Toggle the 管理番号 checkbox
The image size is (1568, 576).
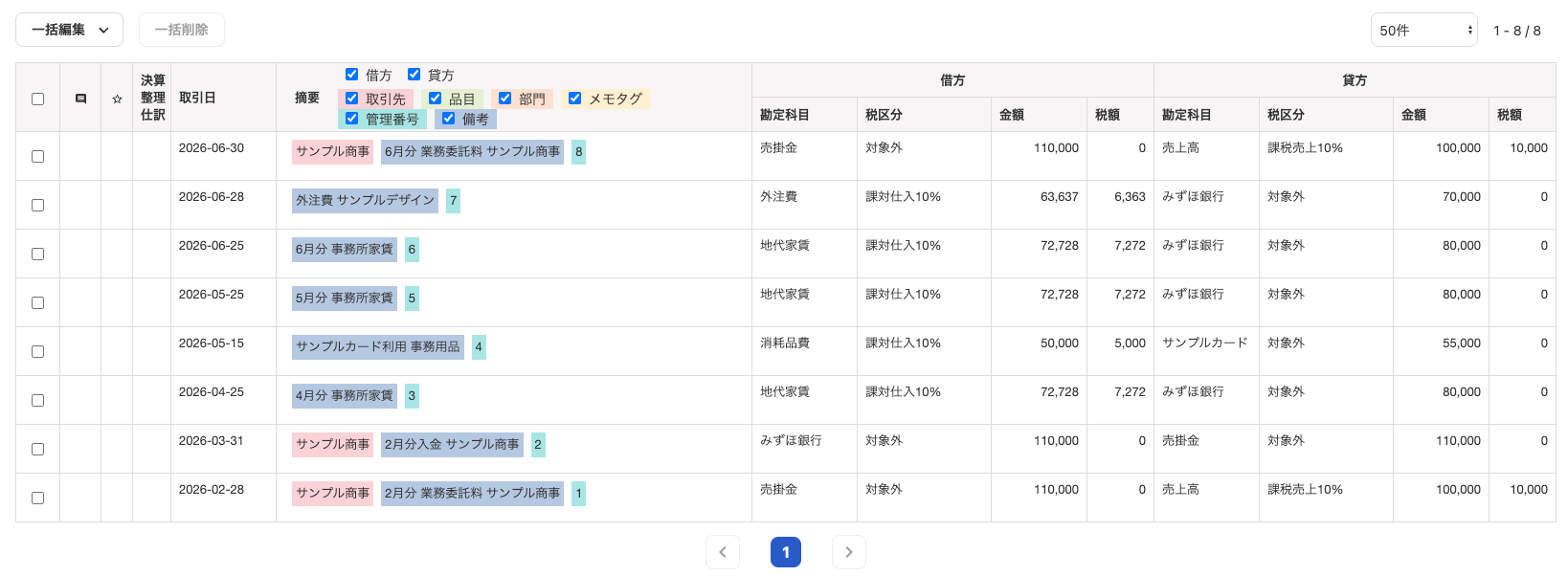(x=351, y=118)
